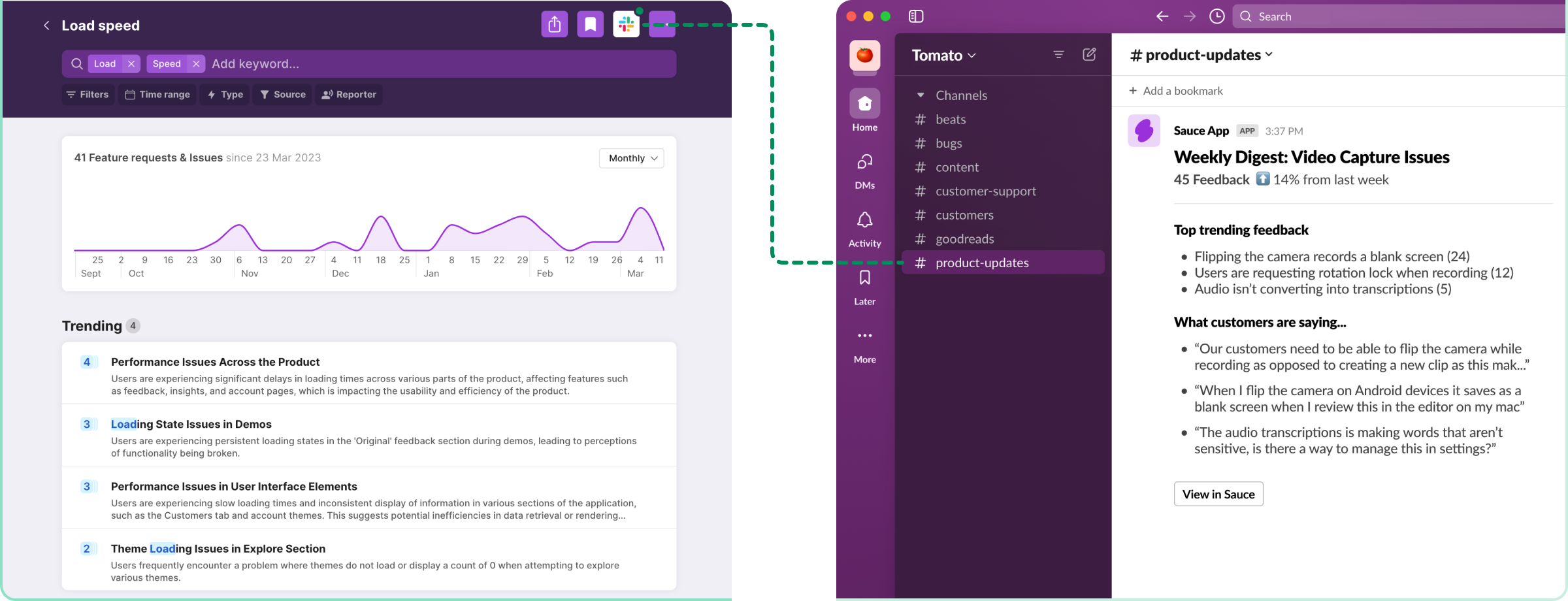This screenshot has width=1568, height=601.
Task: Open the Slack integration icon button
Action: click(626, 25)
